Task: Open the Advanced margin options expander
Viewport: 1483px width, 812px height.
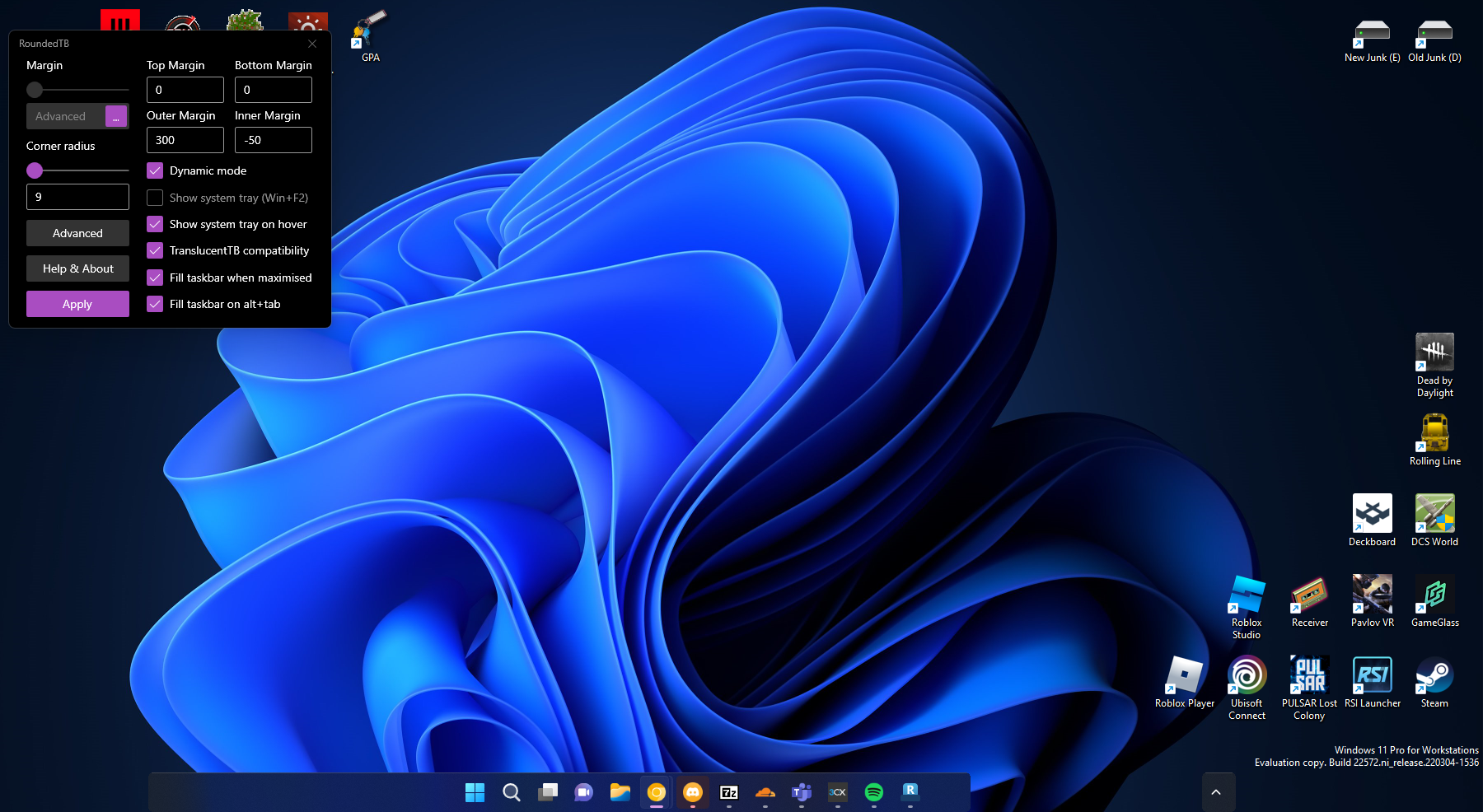Action: (x=116, y=116)
